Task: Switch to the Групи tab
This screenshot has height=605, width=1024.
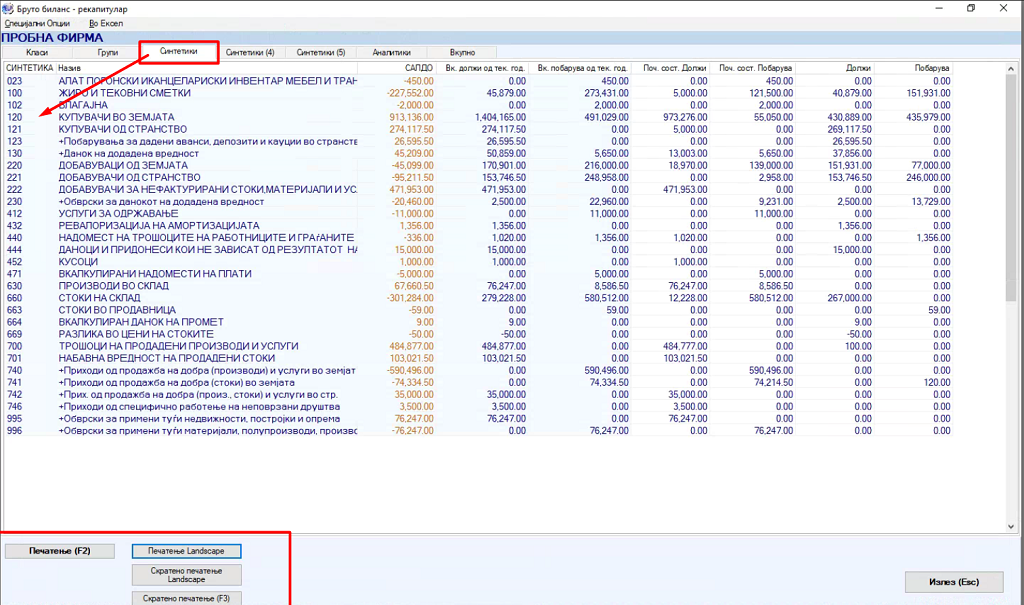Action: tap(108, 52)
